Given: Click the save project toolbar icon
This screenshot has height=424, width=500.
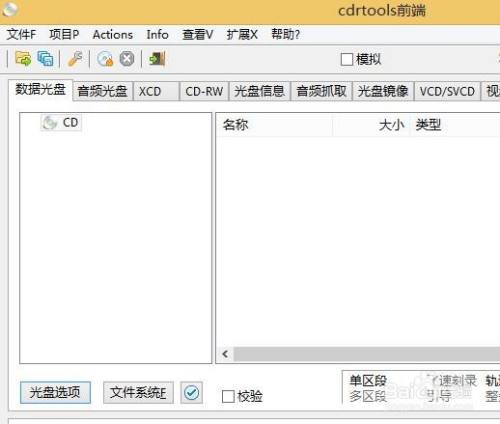Looking at the screenshot, I should (46, 59).
